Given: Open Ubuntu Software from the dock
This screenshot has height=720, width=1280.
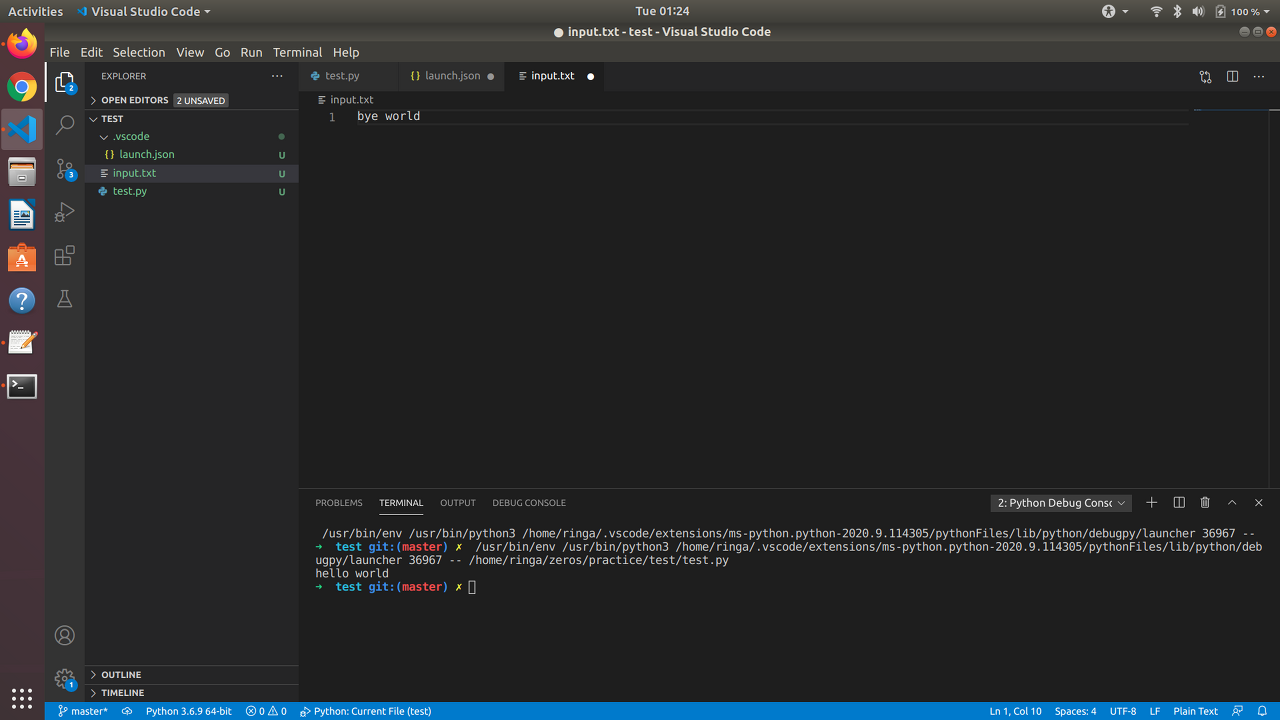Looking at the screenshot, I should pyautogui.click(x=22, y=258).
